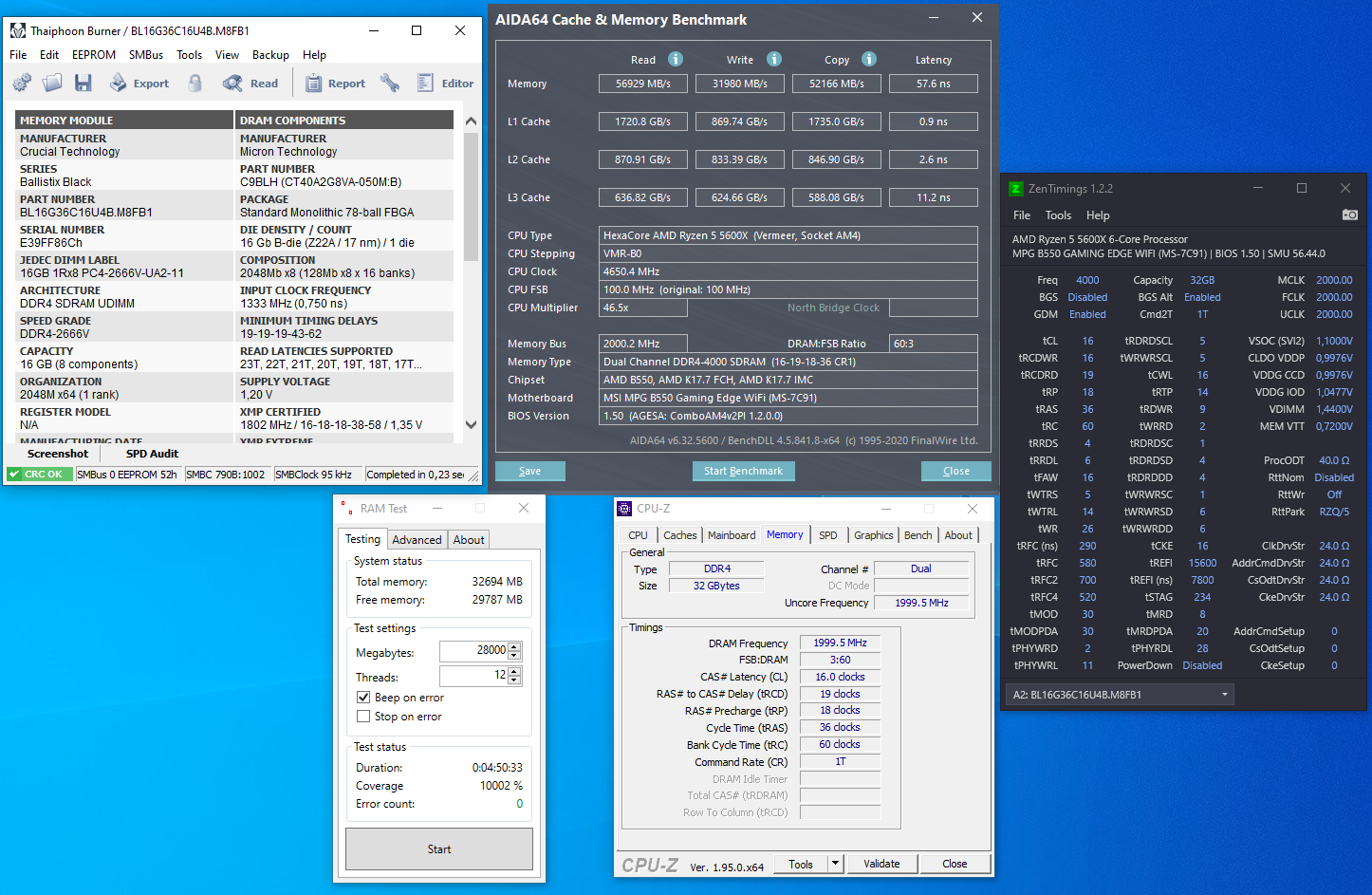Click Memory Read value 56929 MB/s in AIDA64
This screenshot has width=1372, height=895.
tap(642, 84)
